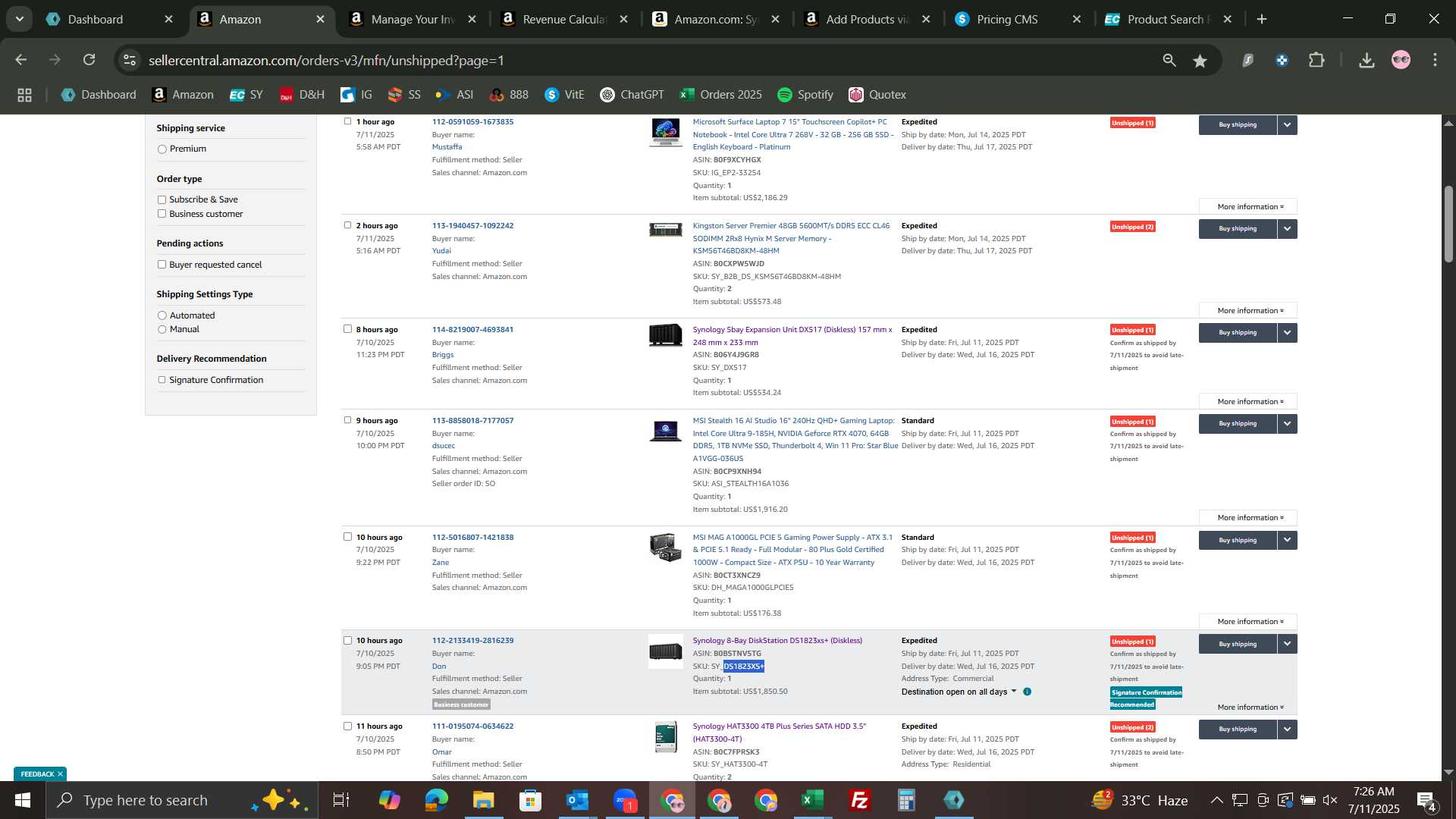1456x819 pixels.
Task: Switch to Revenue Calculator tab
Action: point(565,20)
